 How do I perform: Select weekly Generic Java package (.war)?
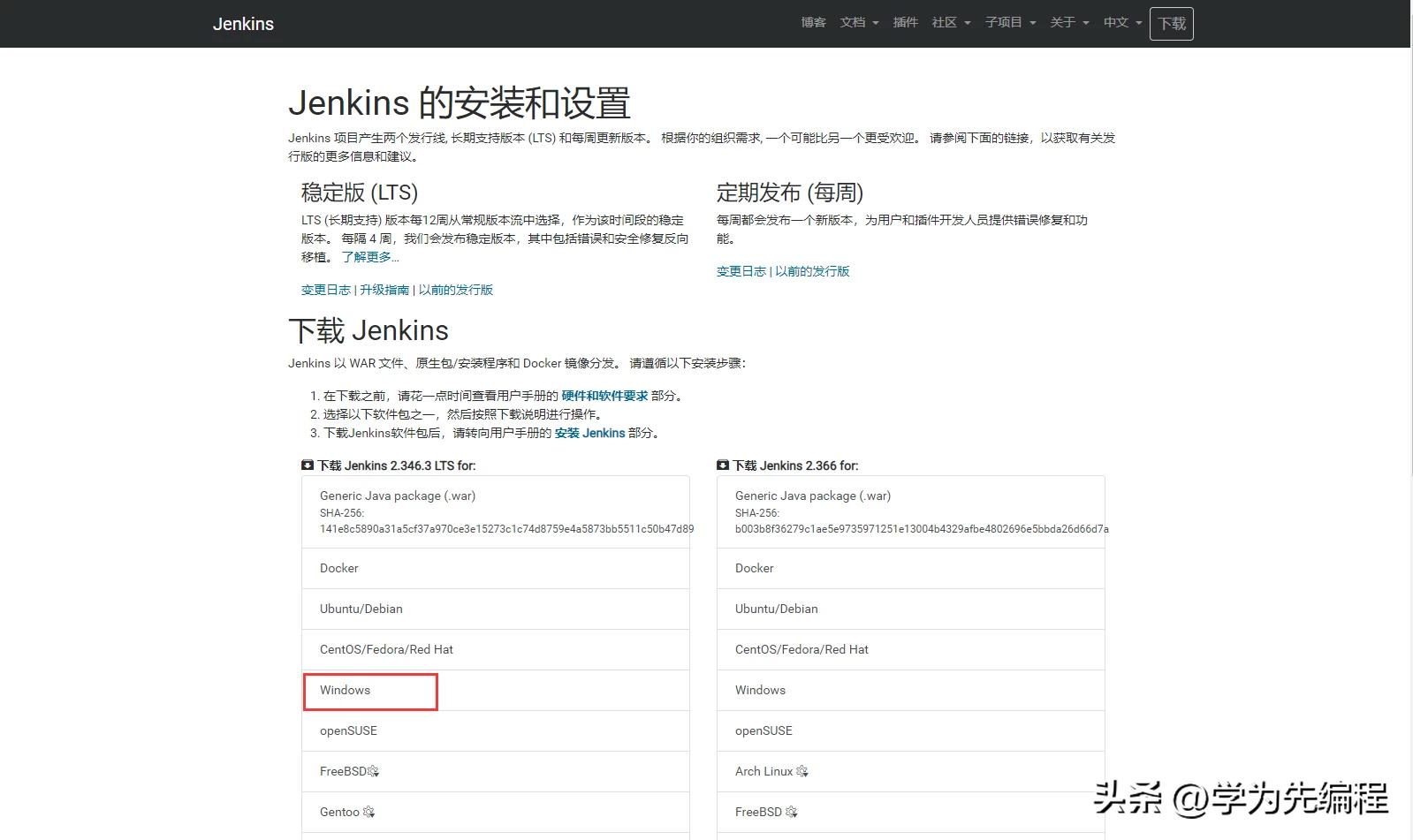click(x=910, y=511)
